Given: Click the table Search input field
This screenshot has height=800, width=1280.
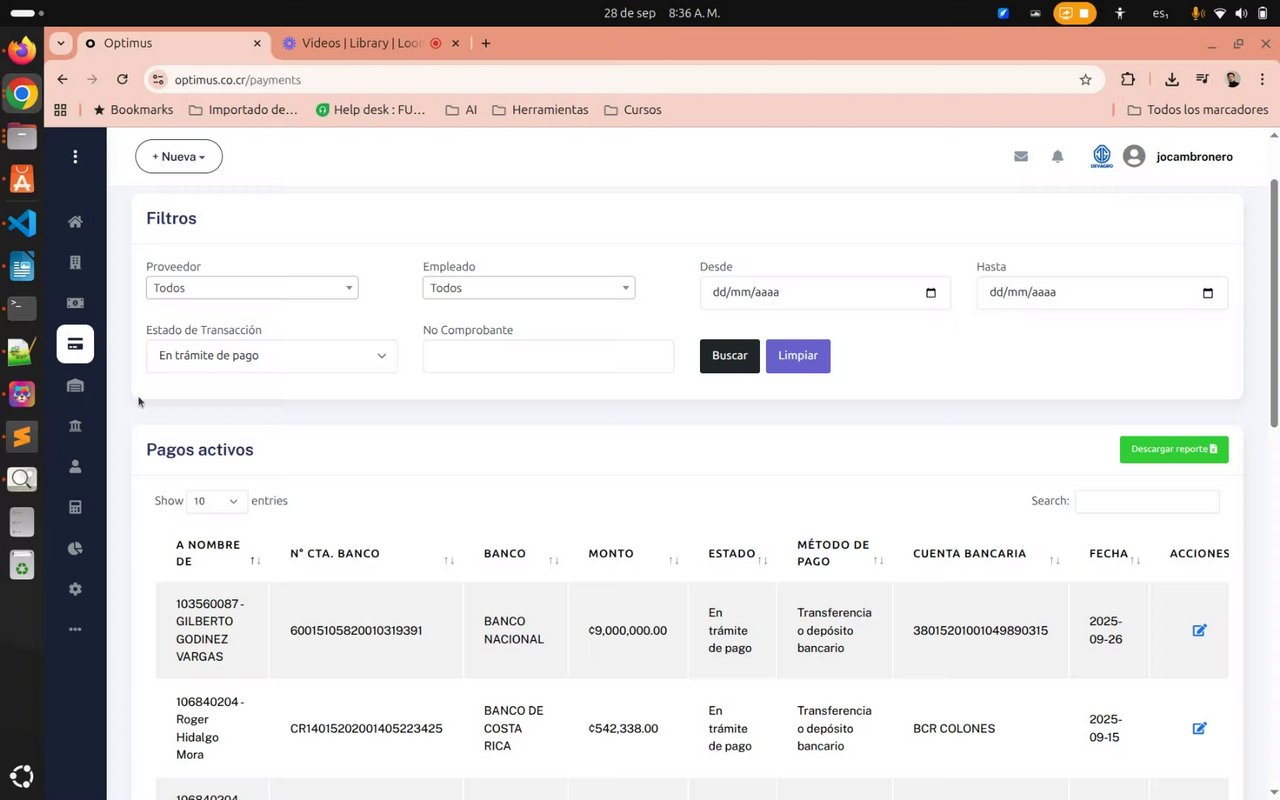Looking at the screenshot, I should point(1147,501).
